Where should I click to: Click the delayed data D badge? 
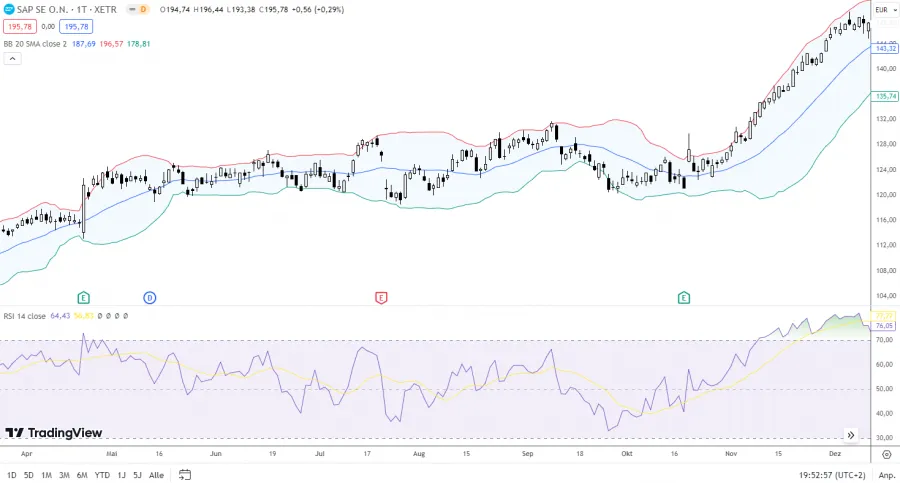(141, 9)
